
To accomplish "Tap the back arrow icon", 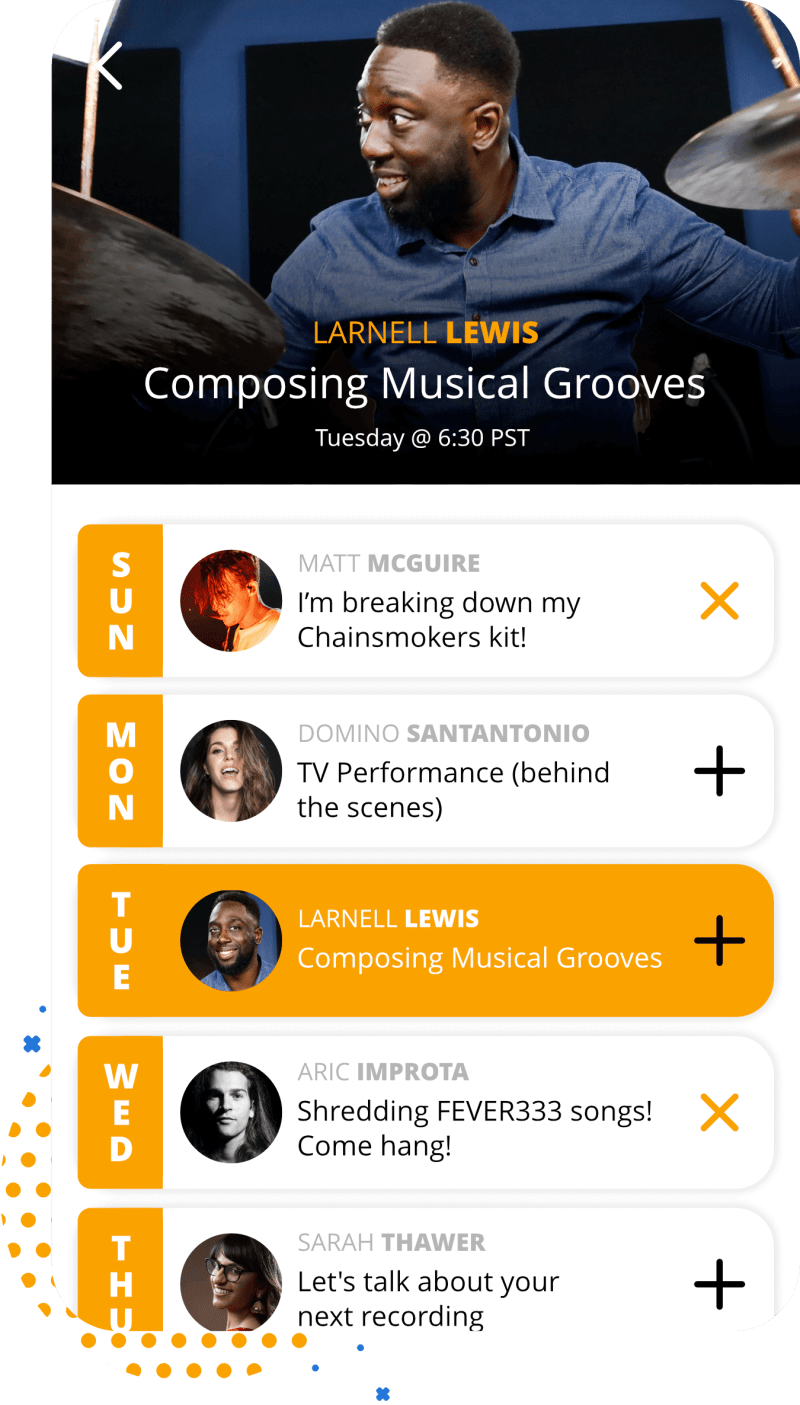I will [x=109, y=66].
